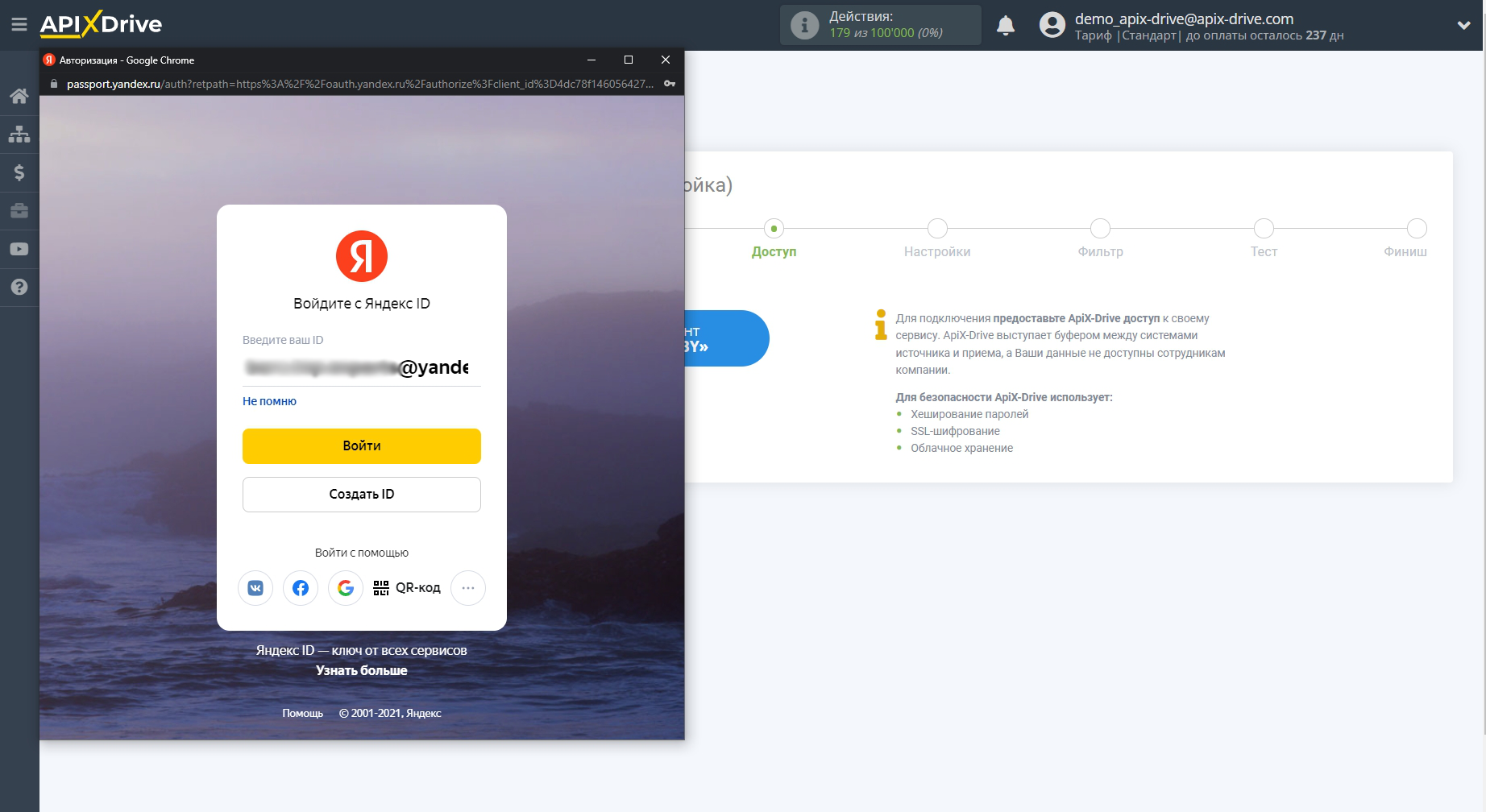Image resolution: width=1486 pixels, height=812 pixels.
Task: Expand the account dropdown chevron
Action: coord(1463,25)
